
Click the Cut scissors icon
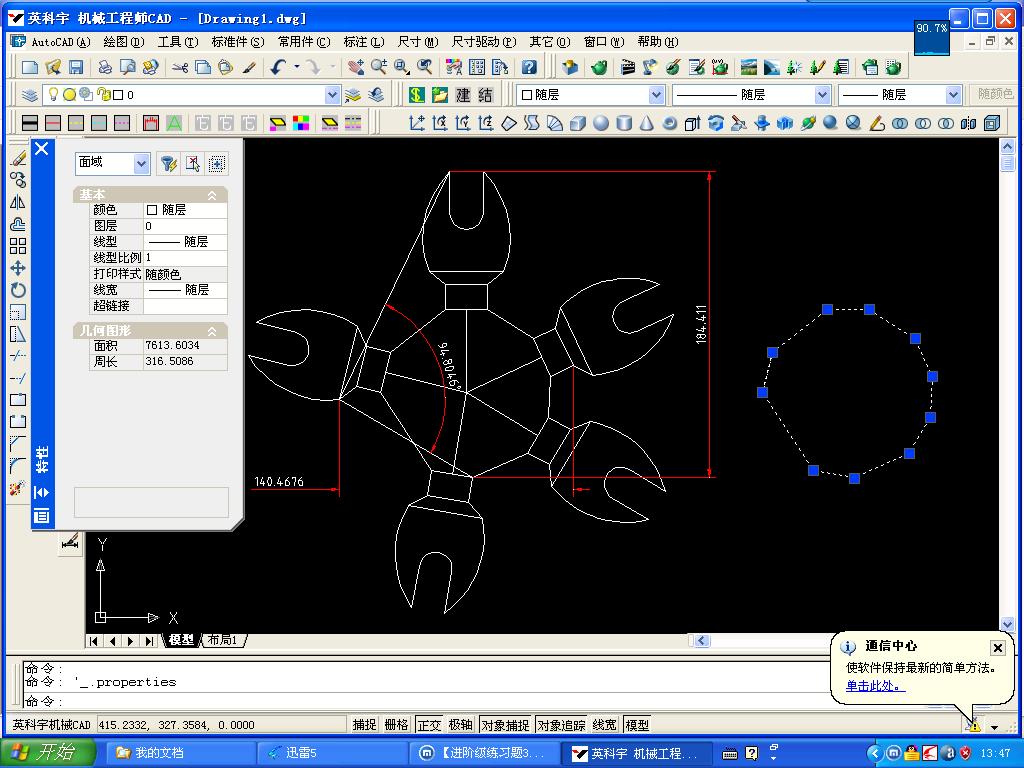coord(180,67)
